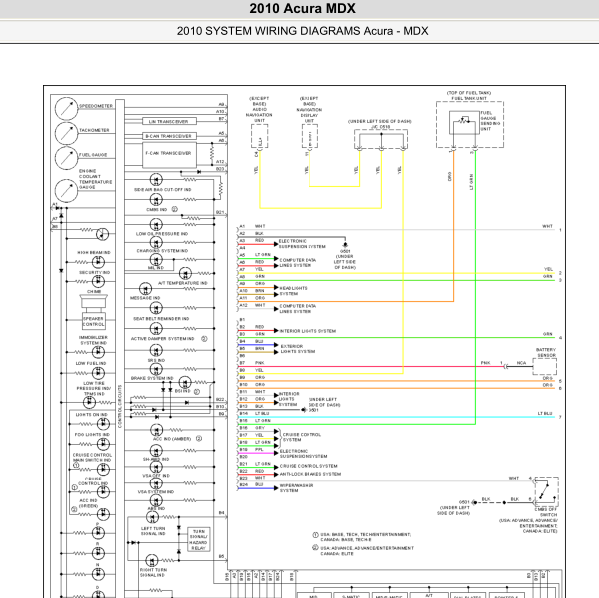Click footnote 1 "USA: BASE, TECH" text
Viewport: 599px width, 598px height.
click(x=365, y=537)
